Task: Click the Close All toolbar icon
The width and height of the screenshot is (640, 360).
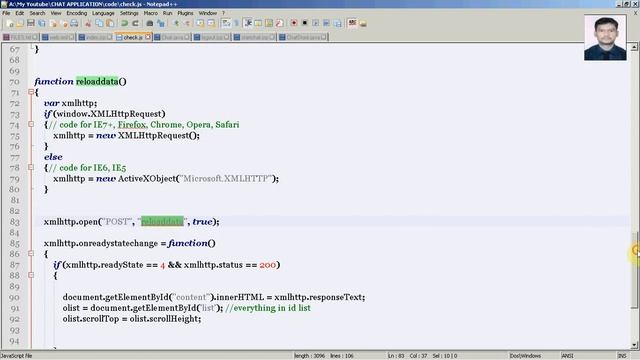Action: click(x=64, y=23)
